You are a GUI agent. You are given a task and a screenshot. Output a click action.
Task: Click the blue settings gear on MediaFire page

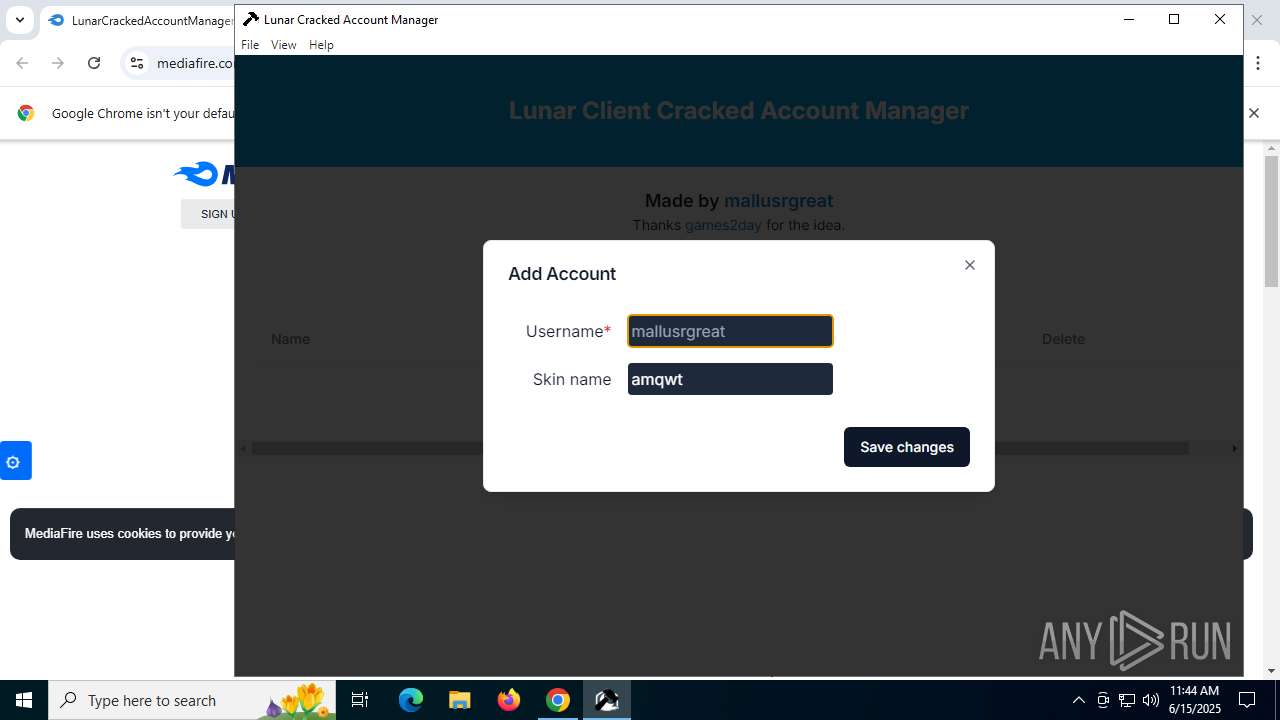click(x=14, y=461)
